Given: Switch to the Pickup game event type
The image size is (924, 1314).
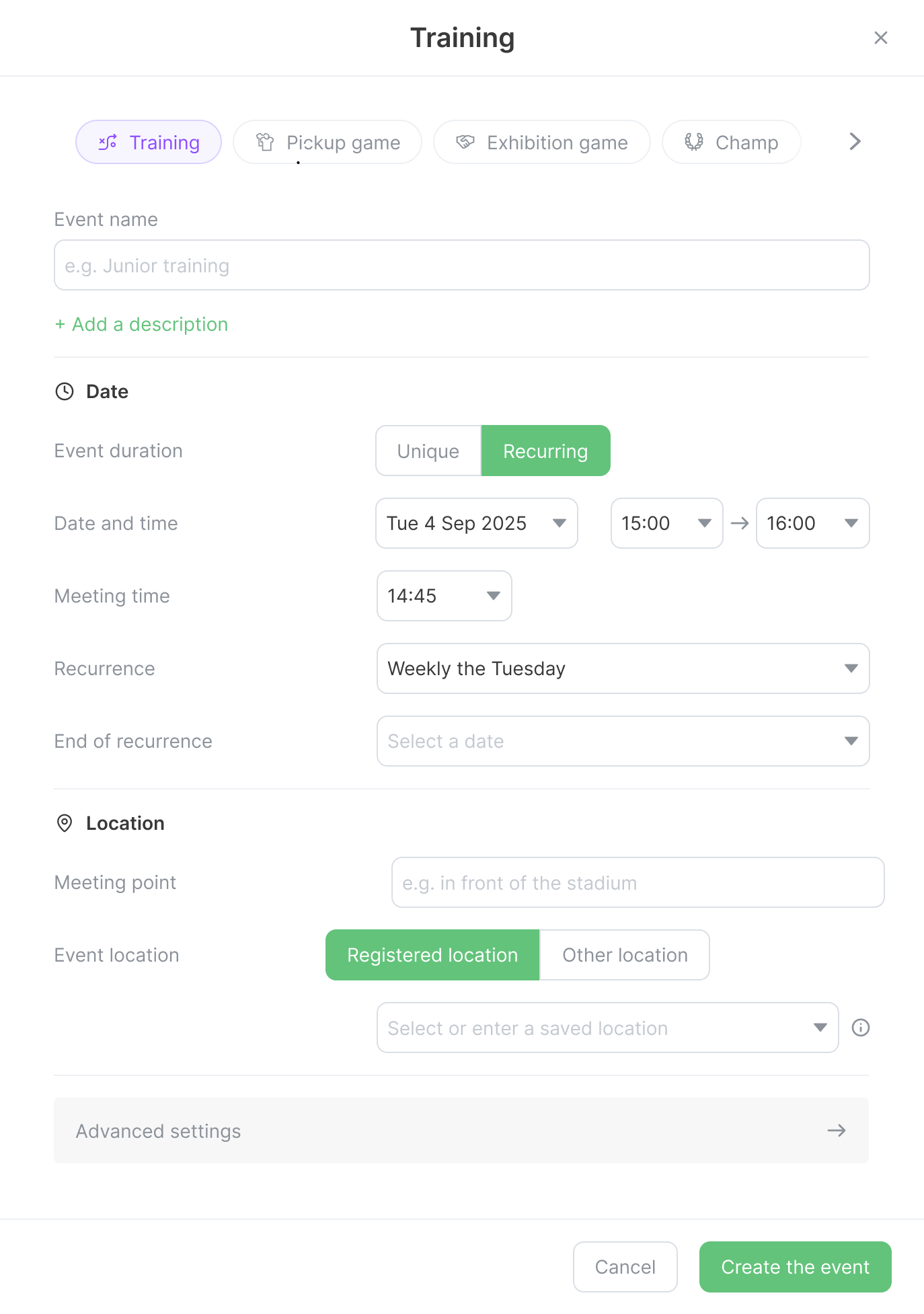Looking at the screenshot, I should tap(328, 142).
